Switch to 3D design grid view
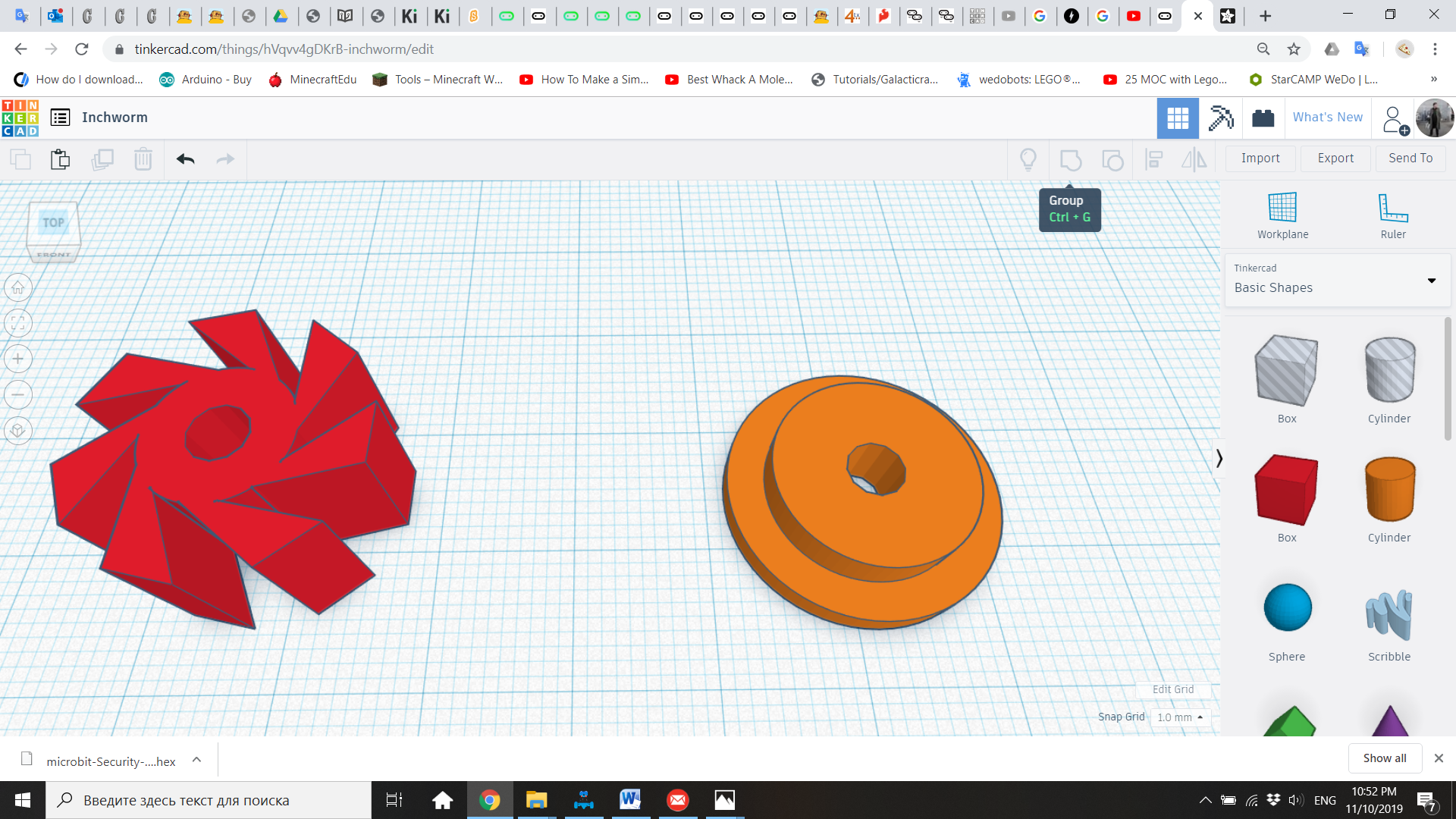The image size is (1456, 819). tap(1178, 118)
